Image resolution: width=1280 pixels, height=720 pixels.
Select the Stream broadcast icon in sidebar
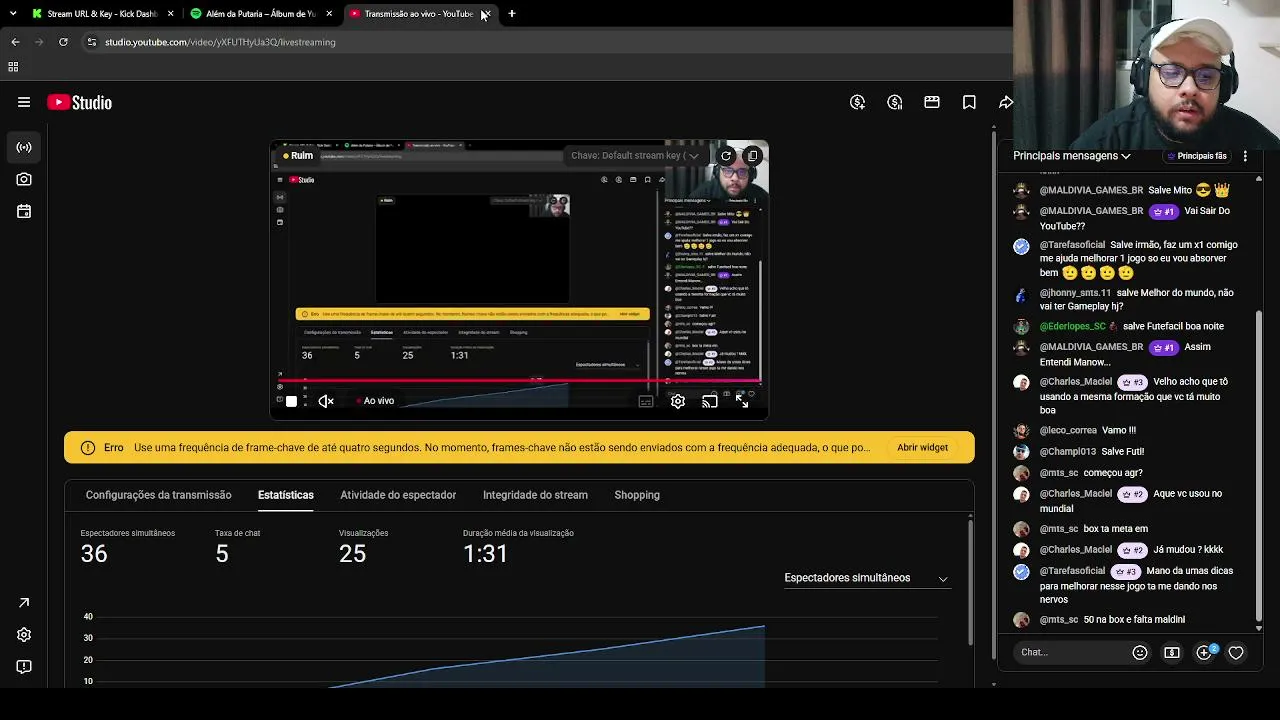click(x=24, y=147)
